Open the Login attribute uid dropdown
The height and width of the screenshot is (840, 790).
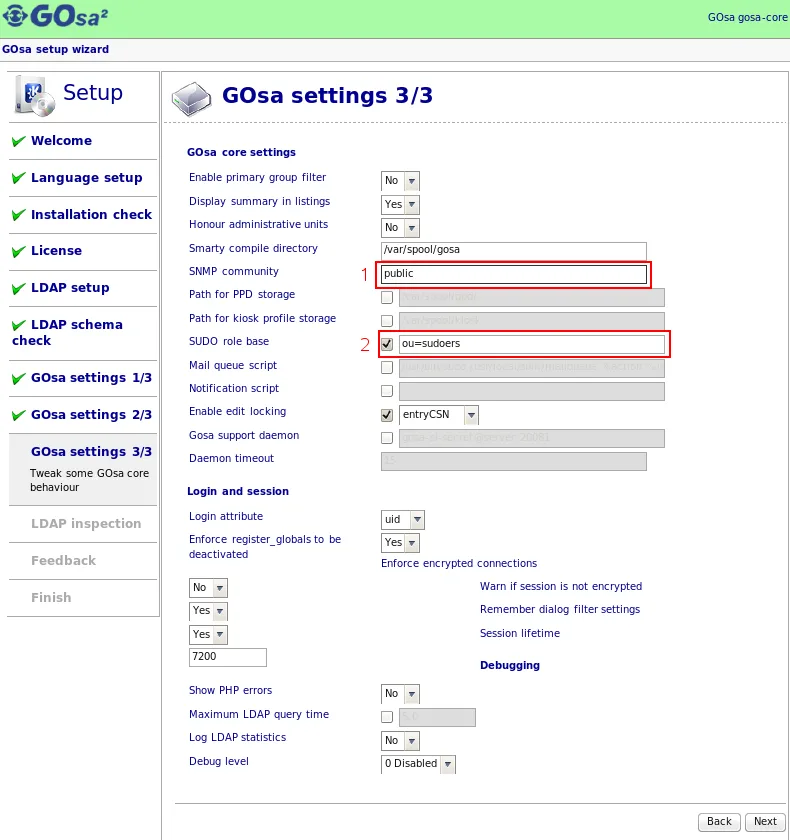tap(403, 520)
